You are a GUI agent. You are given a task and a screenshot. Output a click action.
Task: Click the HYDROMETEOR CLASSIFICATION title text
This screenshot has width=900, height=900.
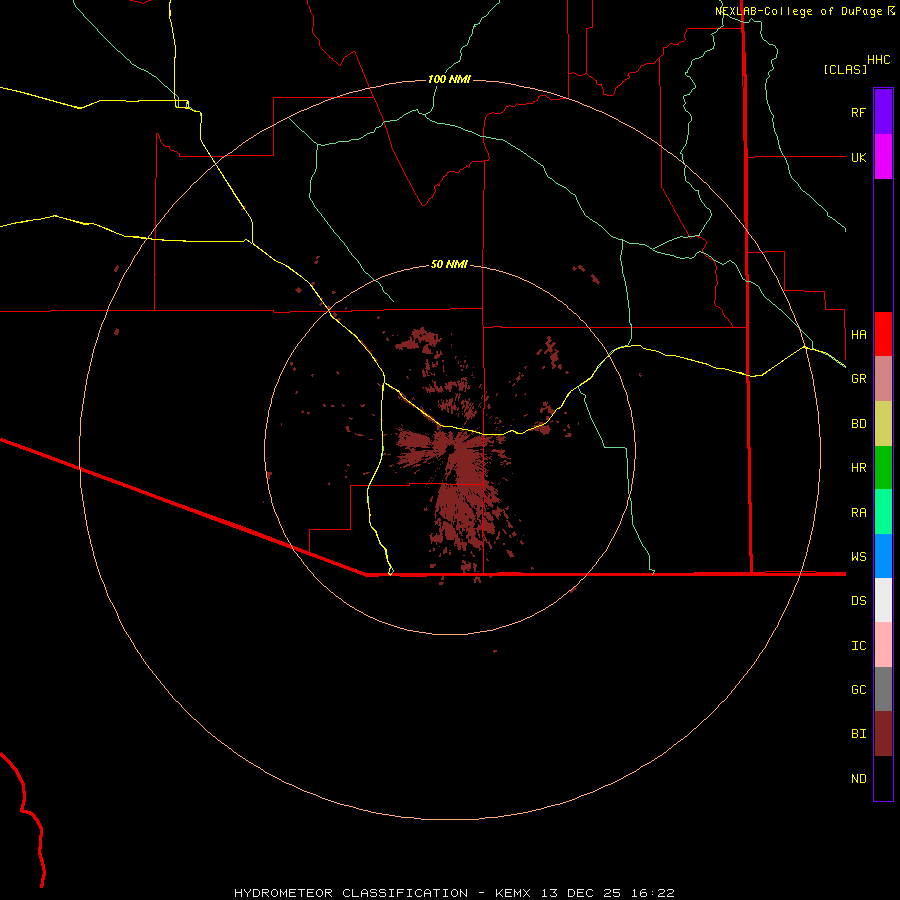[x=351, y=893]
